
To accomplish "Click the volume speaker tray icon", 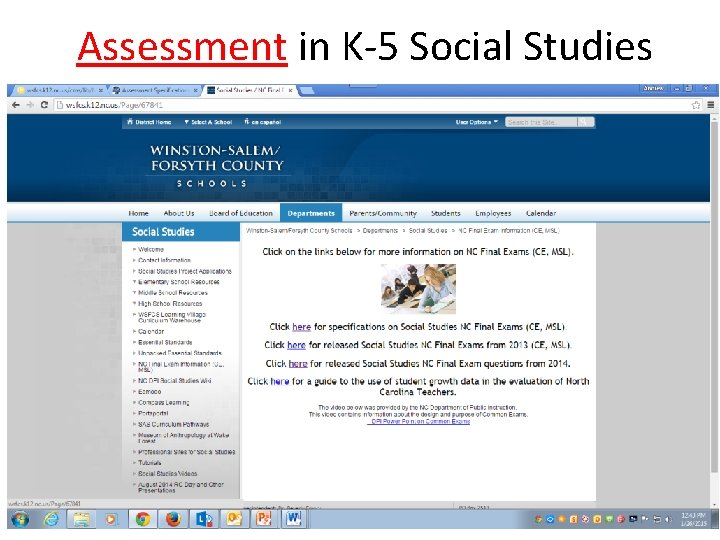I will [669, 519].
